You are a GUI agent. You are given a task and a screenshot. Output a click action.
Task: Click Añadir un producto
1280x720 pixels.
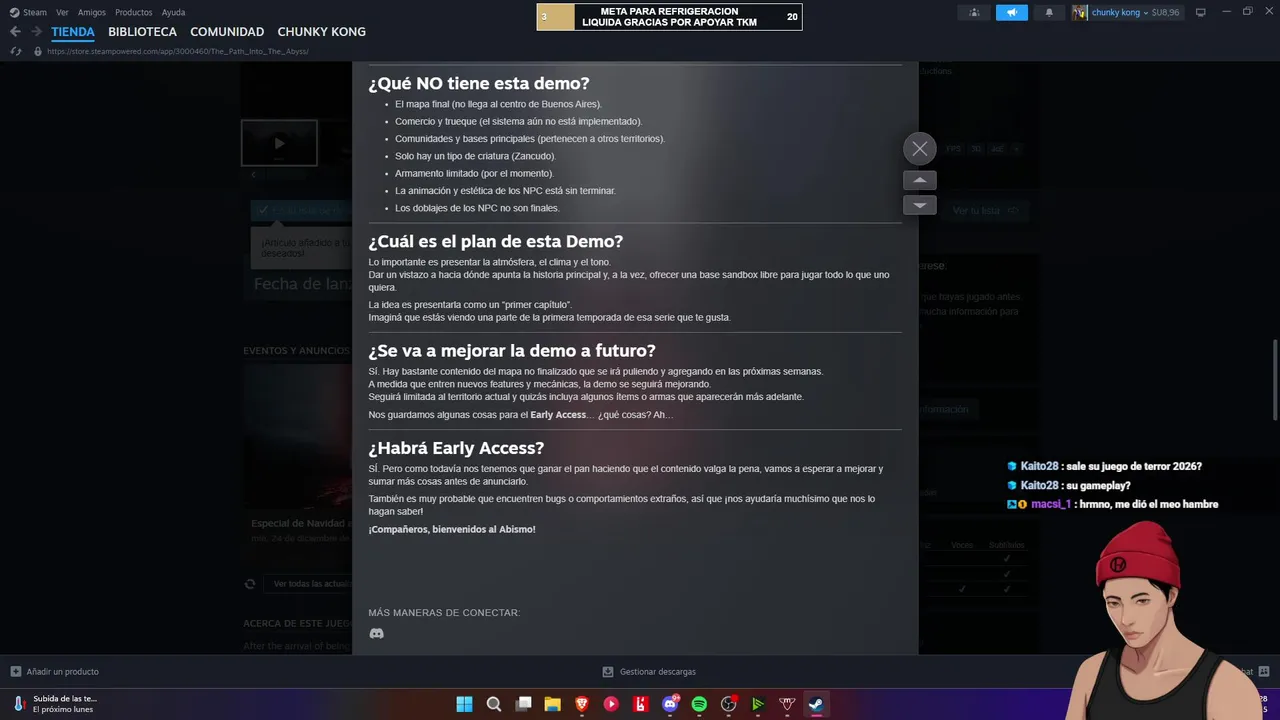(x=55, y=671)
